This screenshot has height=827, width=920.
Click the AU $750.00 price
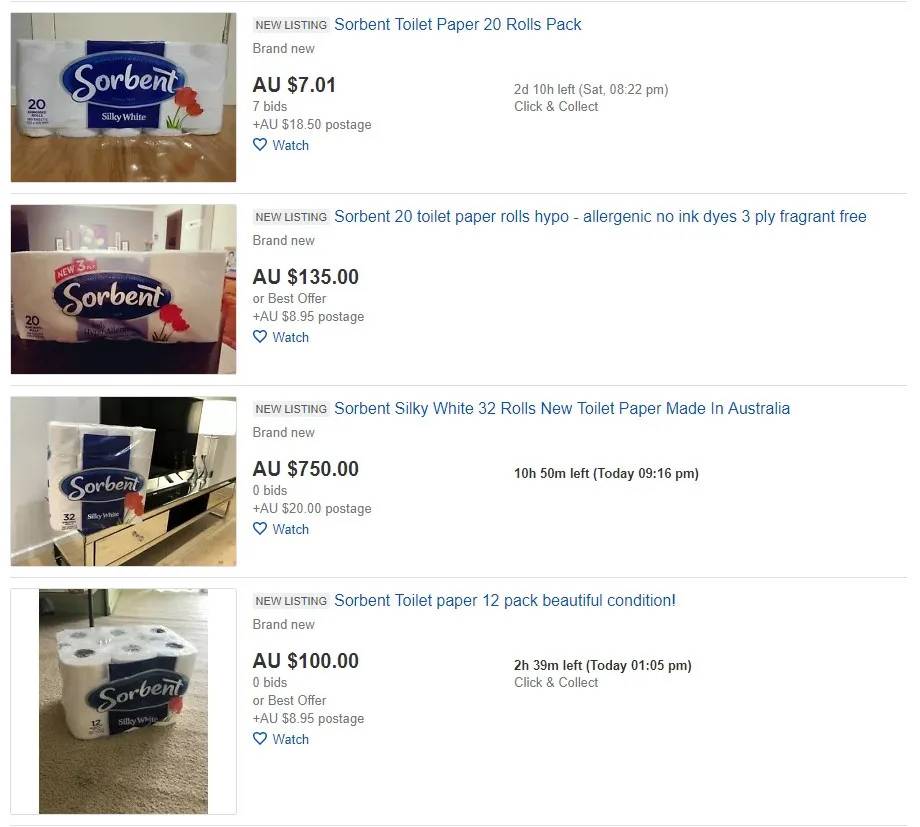305,469
